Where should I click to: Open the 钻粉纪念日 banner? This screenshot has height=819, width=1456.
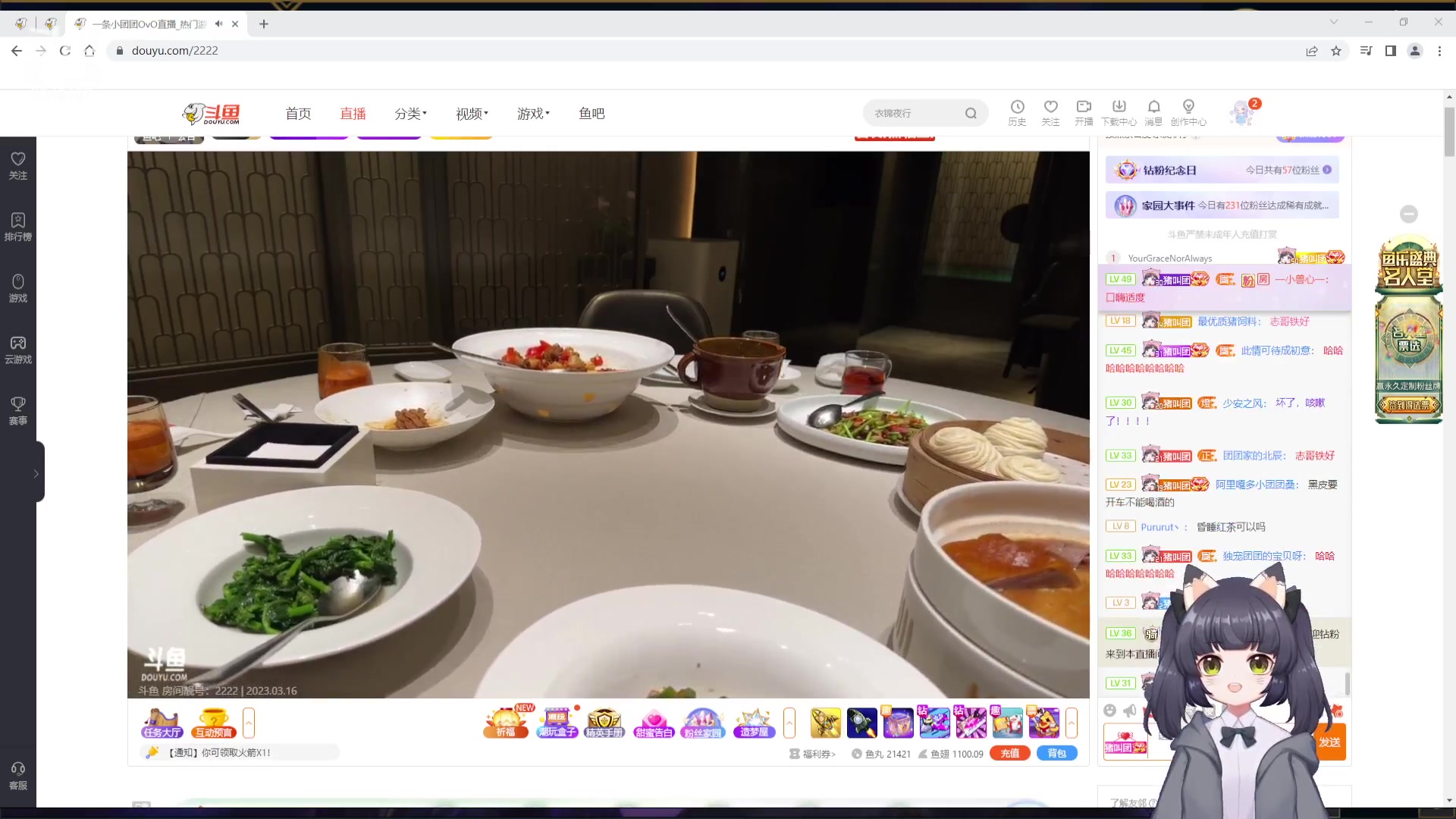[1222, 170]
